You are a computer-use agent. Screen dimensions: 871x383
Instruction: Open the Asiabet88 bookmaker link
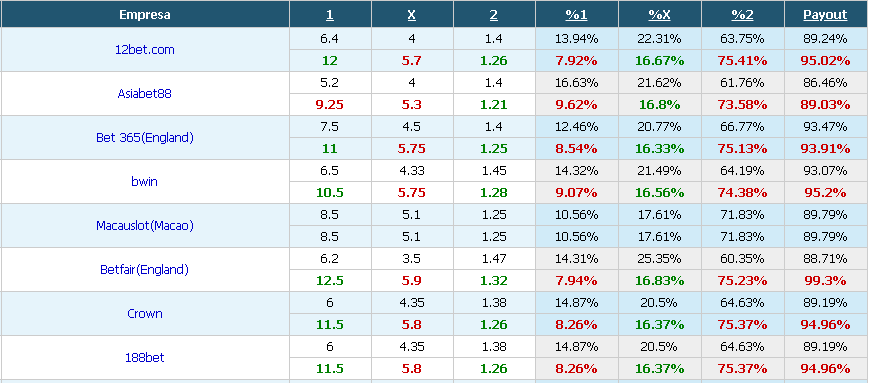(x=144, y=93)
